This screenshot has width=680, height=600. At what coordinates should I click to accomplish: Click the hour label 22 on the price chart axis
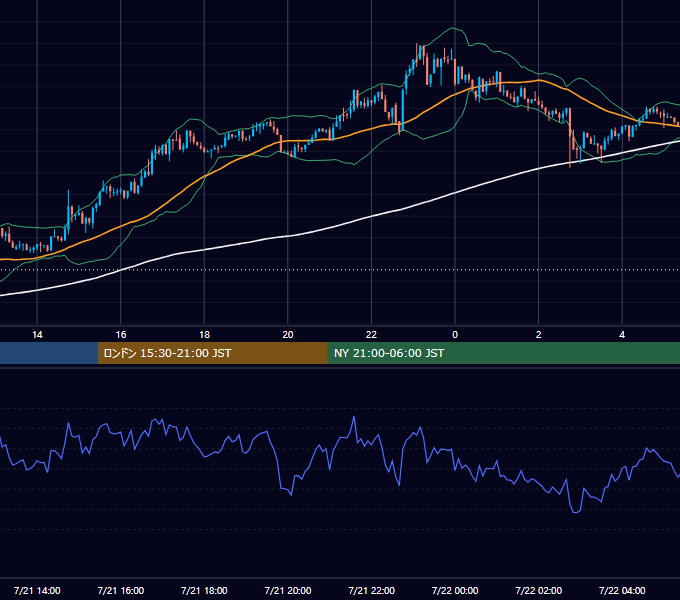click(x=371, y=335)
